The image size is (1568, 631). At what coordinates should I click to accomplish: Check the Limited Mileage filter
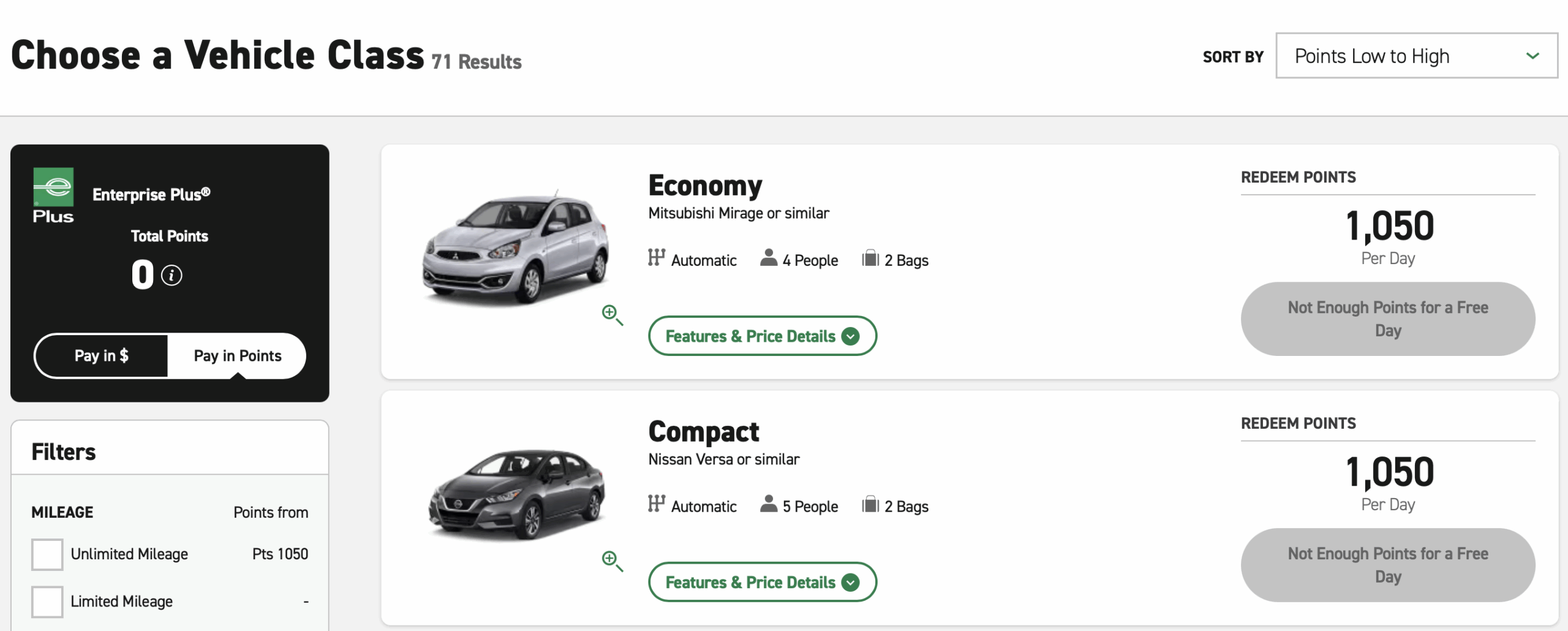coord(47,602)
